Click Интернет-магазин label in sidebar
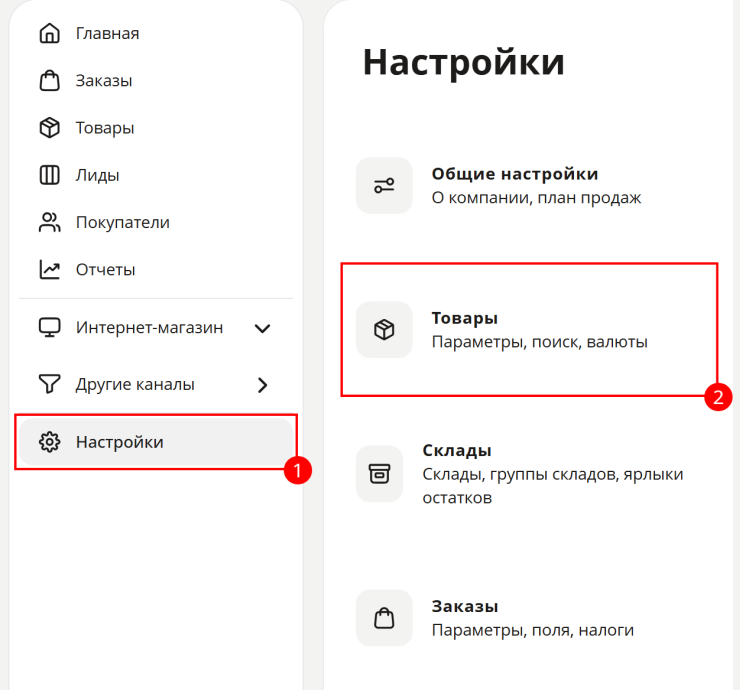This screenshot has height=690, width=740. click(x=150, y=328)
